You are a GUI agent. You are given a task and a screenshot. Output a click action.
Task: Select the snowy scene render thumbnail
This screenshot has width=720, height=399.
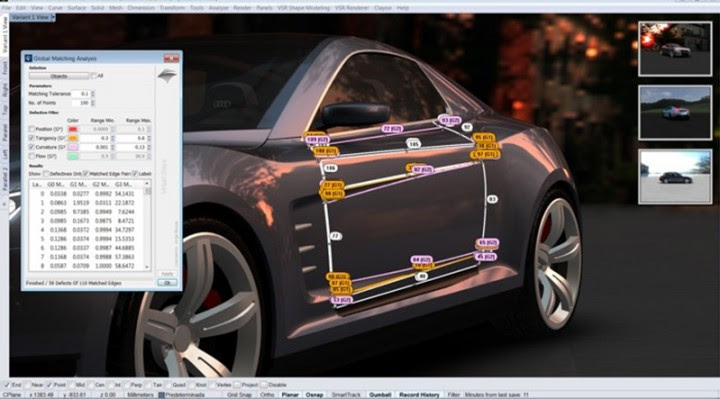coord(675,176)
